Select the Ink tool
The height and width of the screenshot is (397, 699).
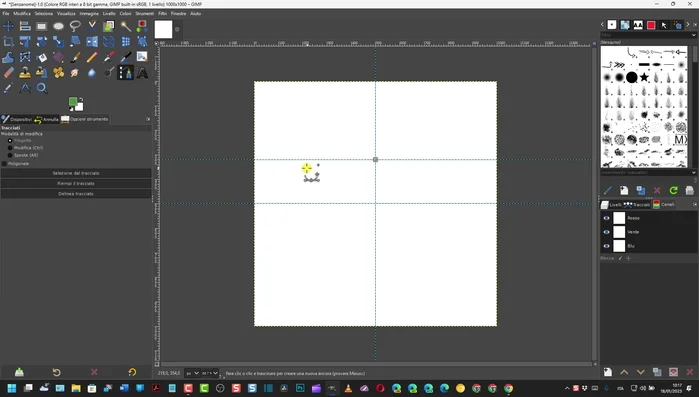pos(126,57)
